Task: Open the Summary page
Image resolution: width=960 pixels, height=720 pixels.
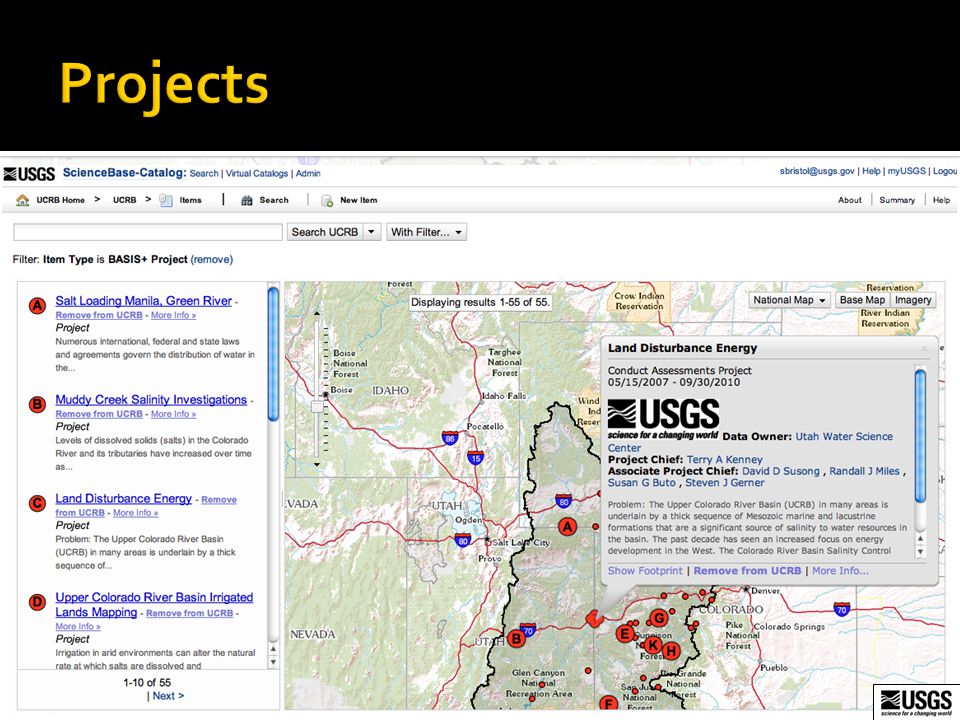Action: point(897,200)
